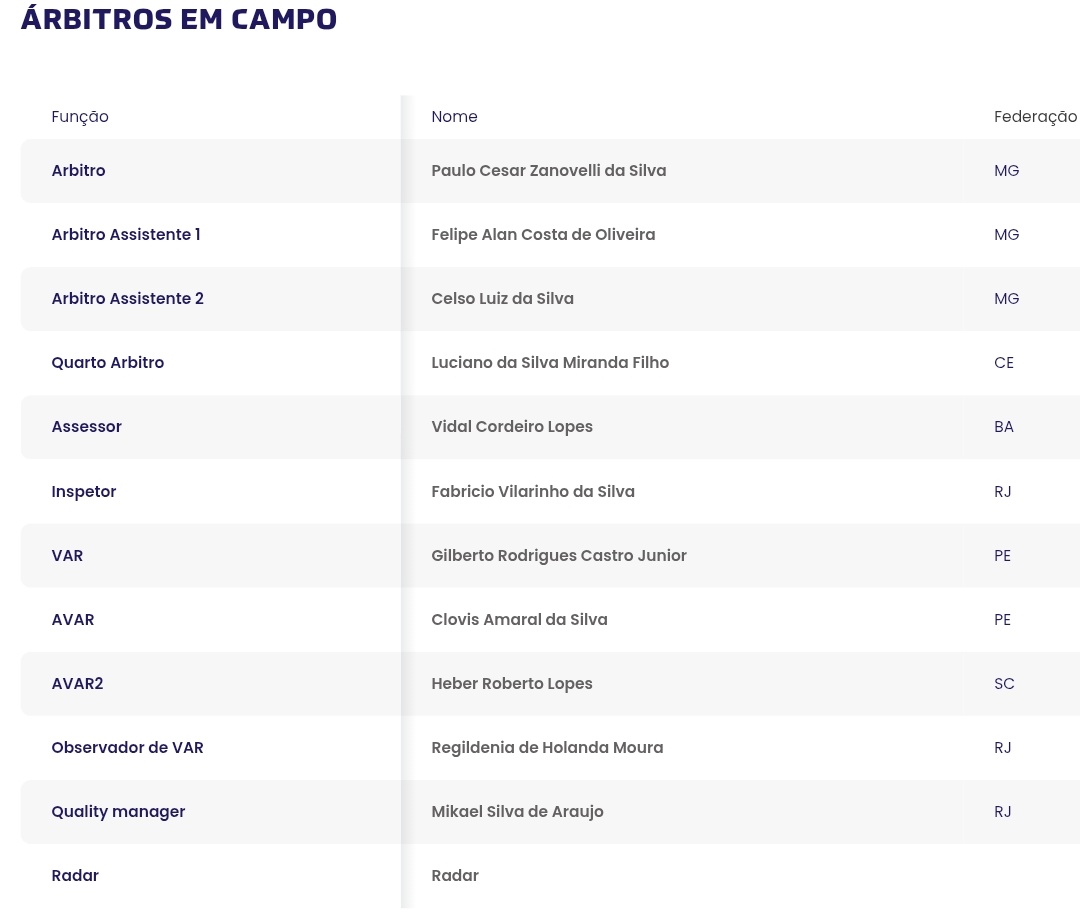1080x919 pixels.
Task: Click the Quarto Arbitro role label
Action: coord(108,363)
